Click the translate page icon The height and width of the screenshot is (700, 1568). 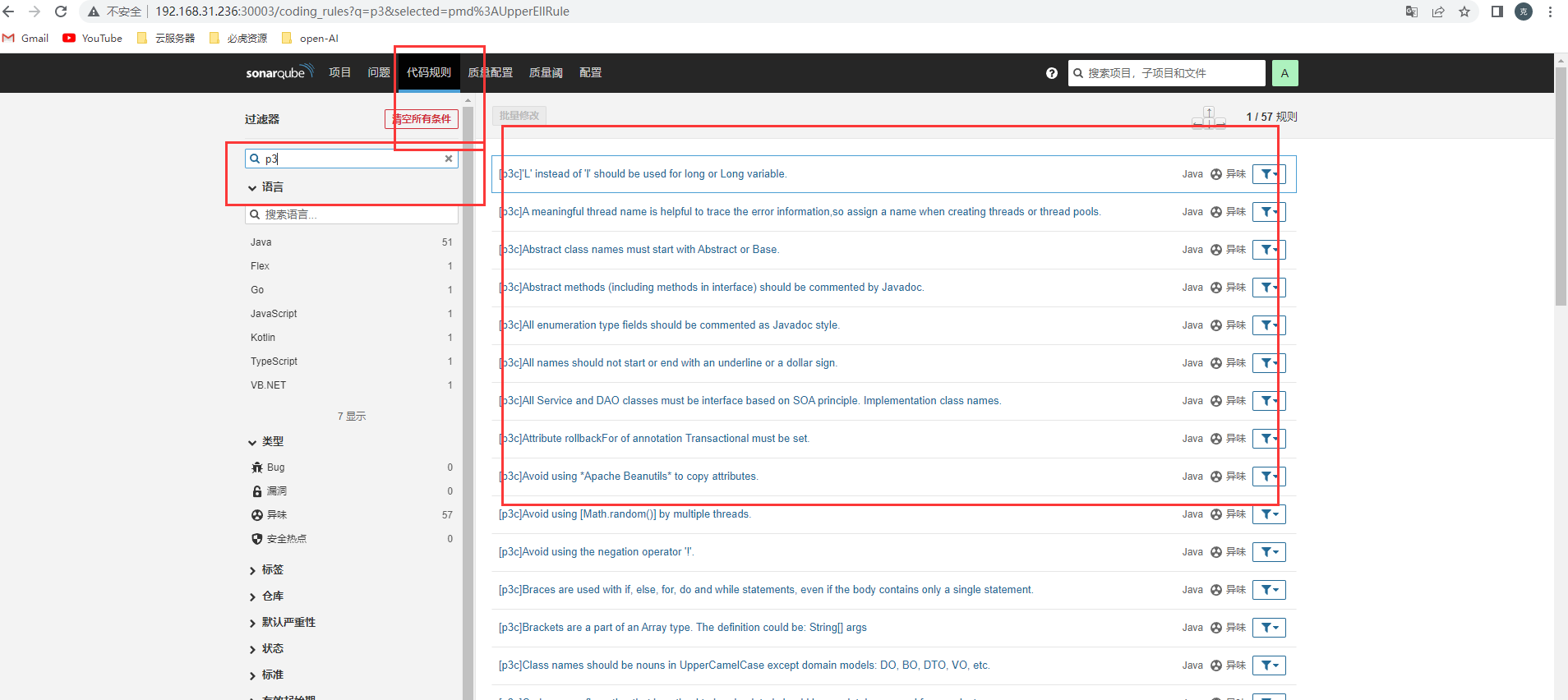[1412, 12]
